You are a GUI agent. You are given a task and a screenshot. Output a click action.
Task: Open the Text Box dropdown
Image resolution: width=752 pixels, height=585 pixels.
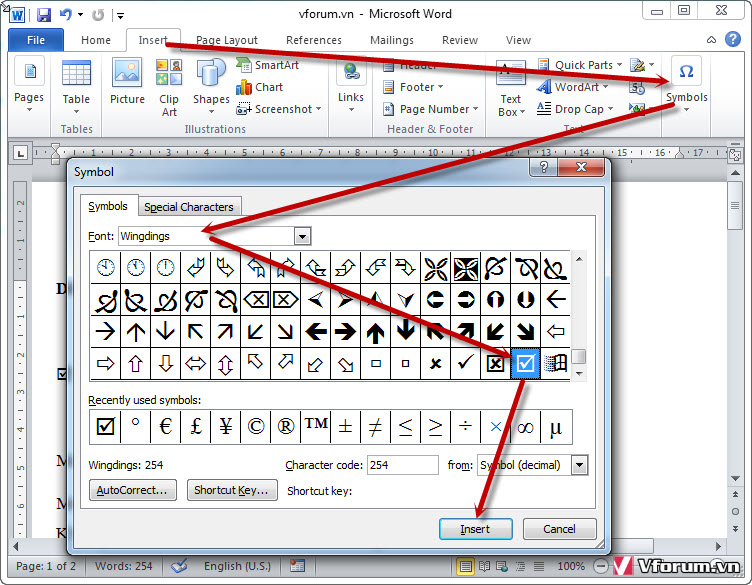pos(511,89)
